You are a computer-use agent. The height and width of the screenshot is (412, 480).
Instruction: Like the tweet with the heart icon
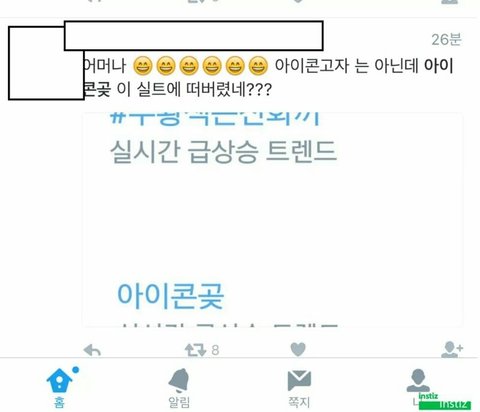(298, 350)
